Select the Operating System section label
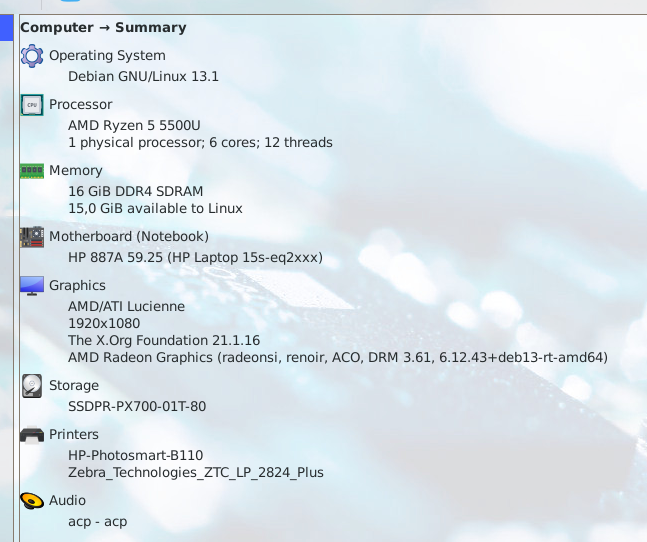Image resolution: width=647 pixels, height=542 pixels. pyautogui.click(x=107, y=56)
